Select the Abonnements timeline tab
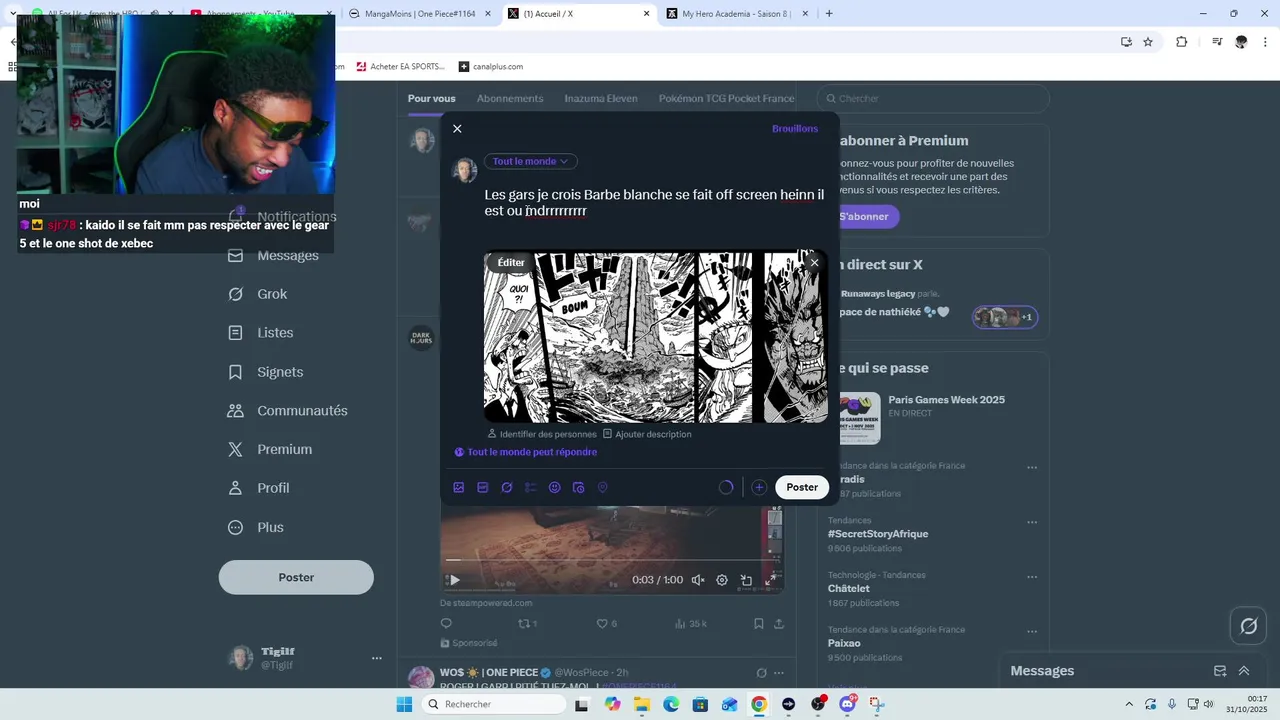The width and height of the screenshot is (1280, 720). 510,98
